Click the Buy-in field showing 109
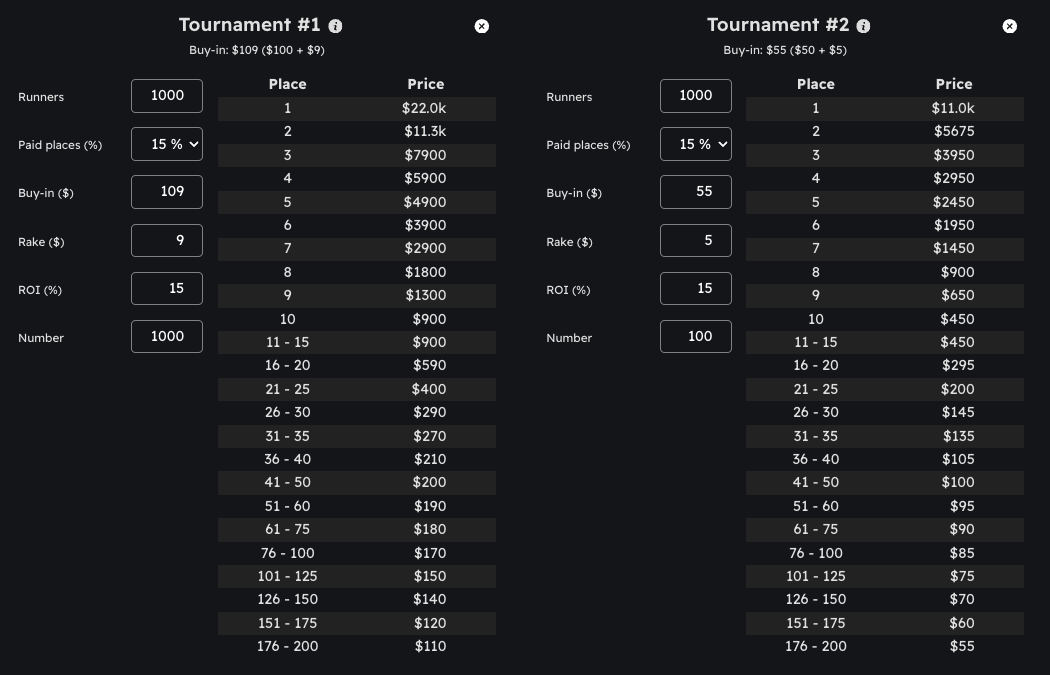This screenshot has height=675, width=1050. click(167, 192)
